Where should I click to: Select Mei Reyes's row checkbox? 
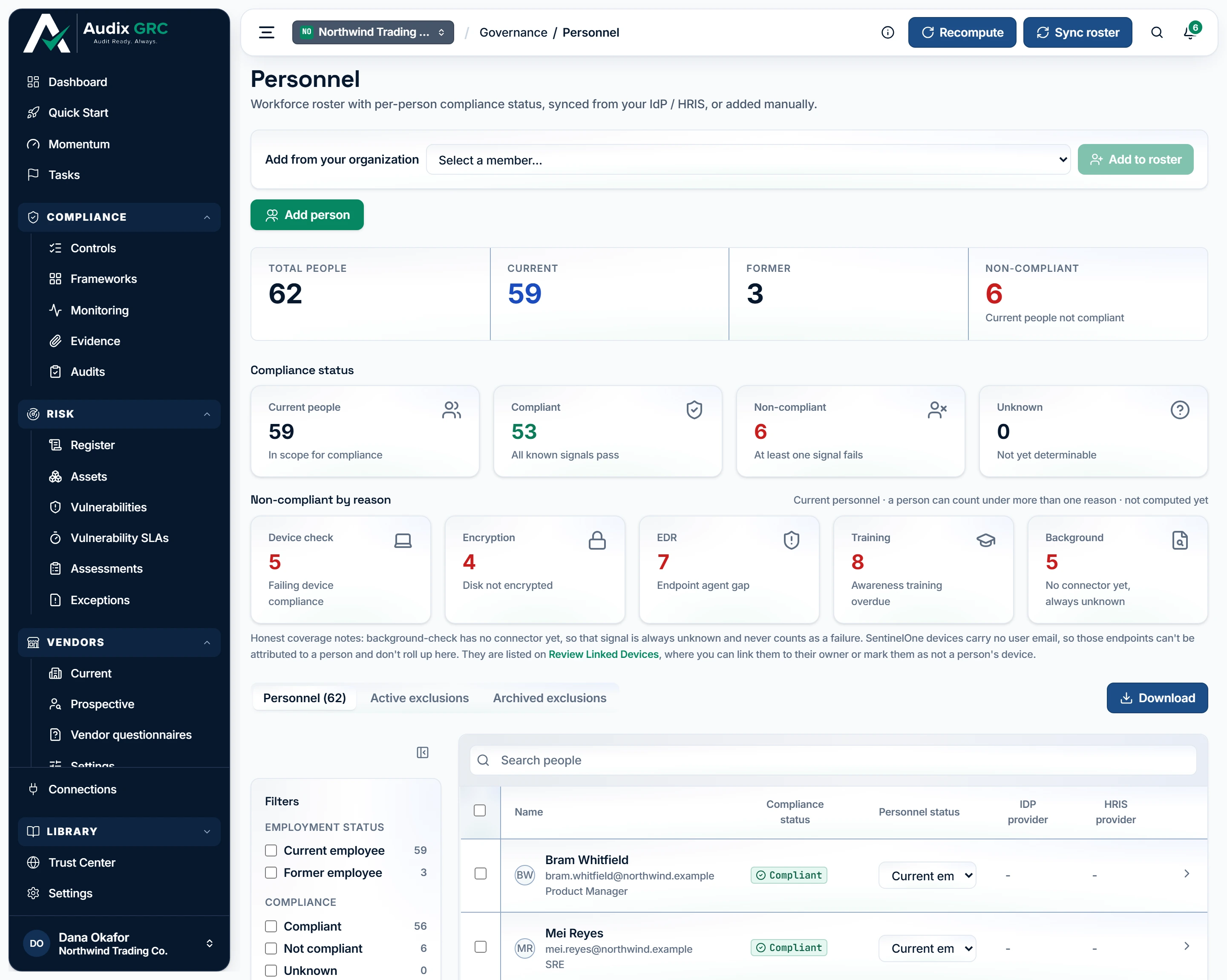[x=480, y=947]
